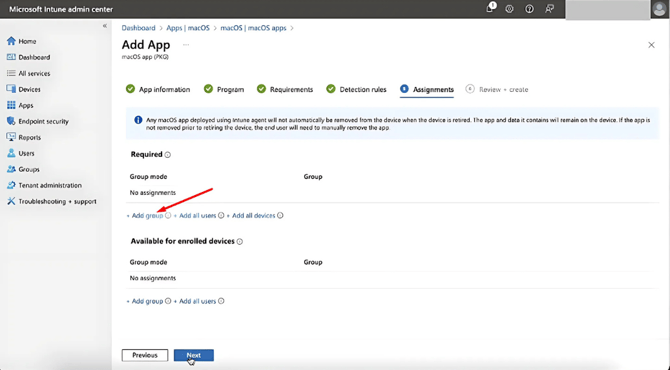Switch to Requirements step
The height and width of the screenshot is (370, 670).
coord(285,89)
